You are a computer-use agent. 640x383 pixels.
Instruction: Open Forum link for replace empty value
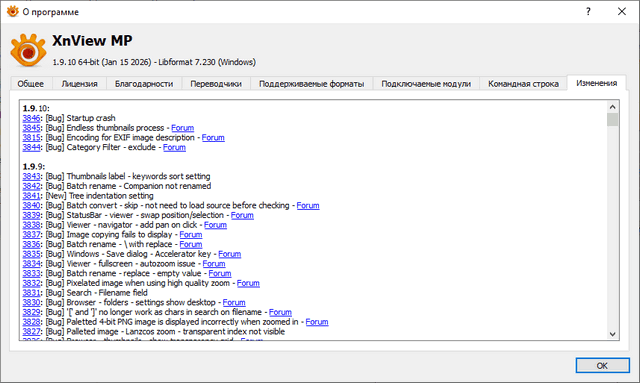point(220,274)
